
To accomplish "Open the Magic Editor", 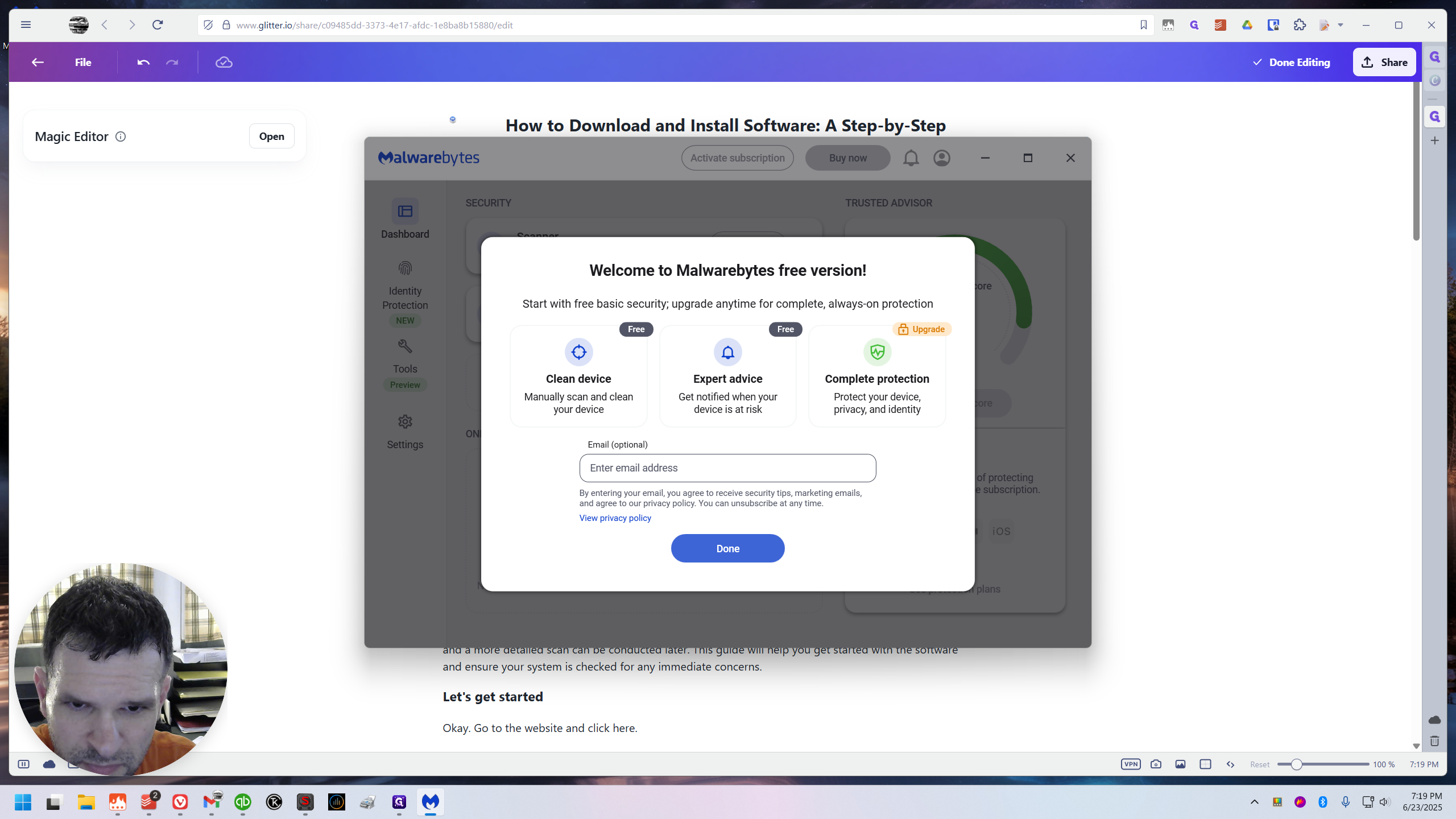I will 272,136.
